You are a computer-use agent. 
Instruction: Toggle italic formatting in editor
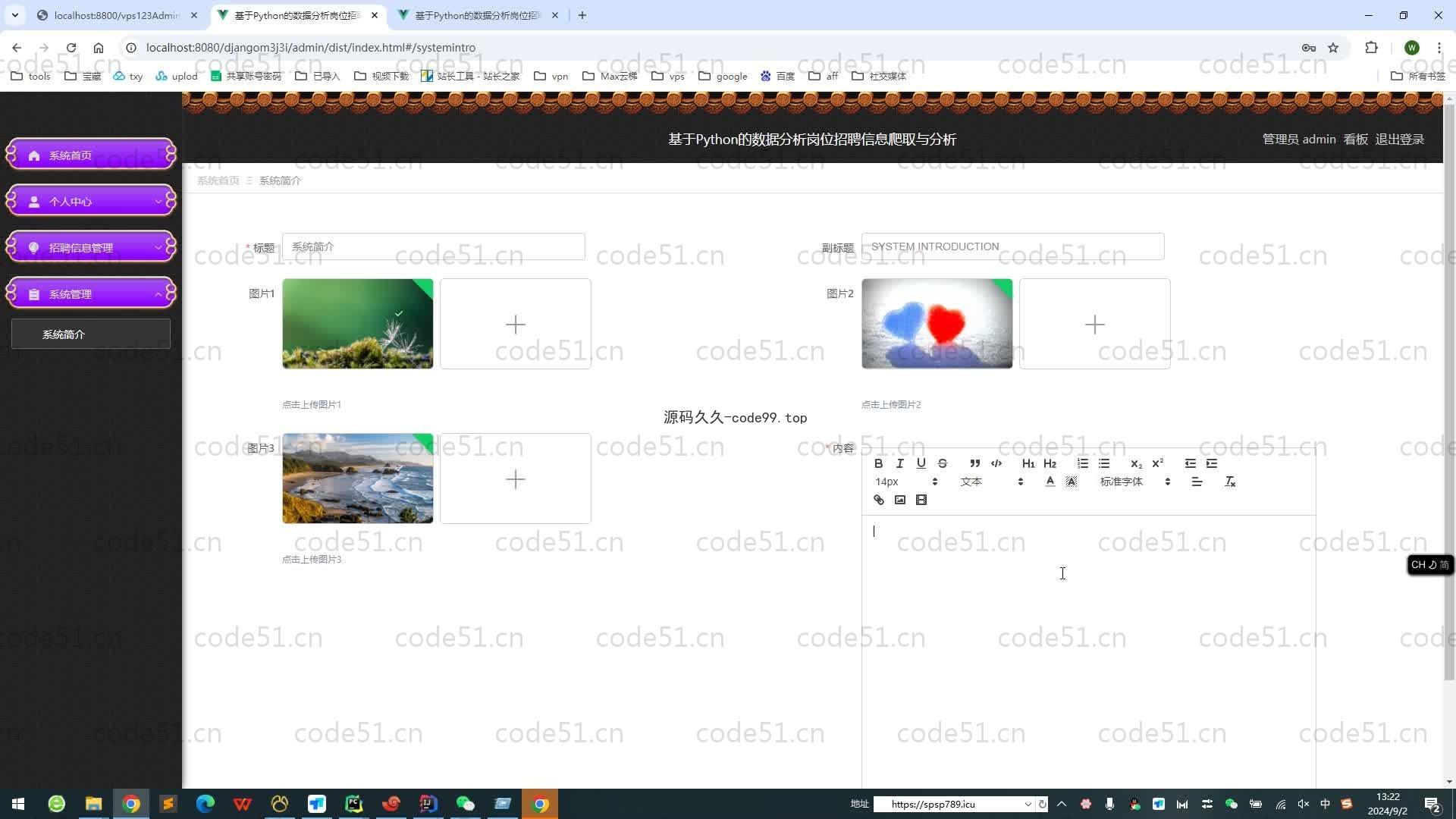pos(899,463)
